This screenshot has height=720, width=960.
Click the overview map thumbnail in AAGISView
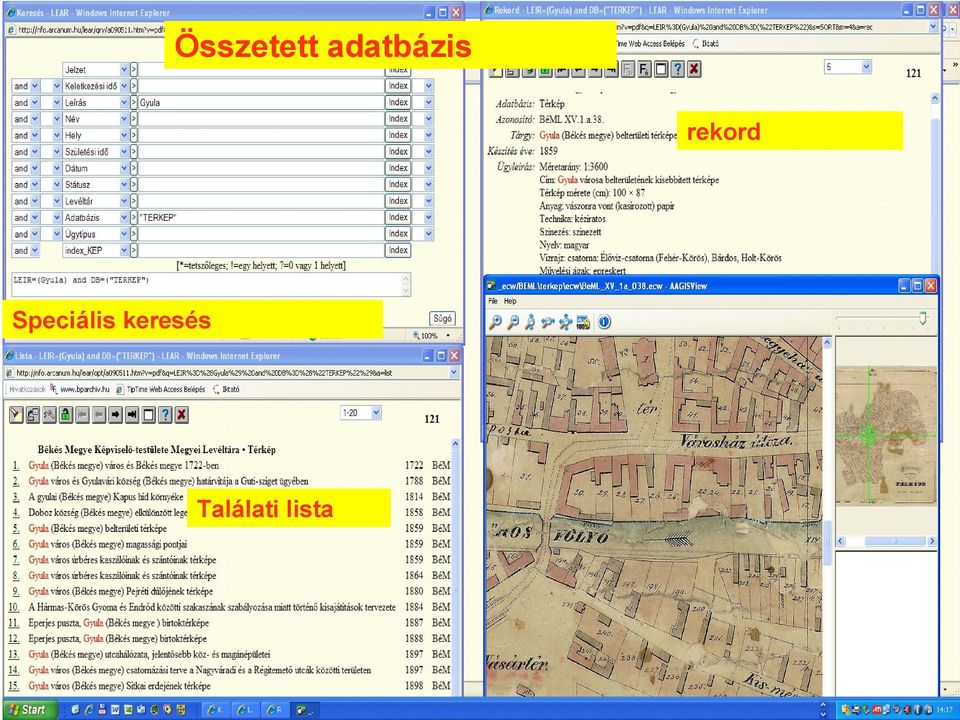tap(886, 435)
